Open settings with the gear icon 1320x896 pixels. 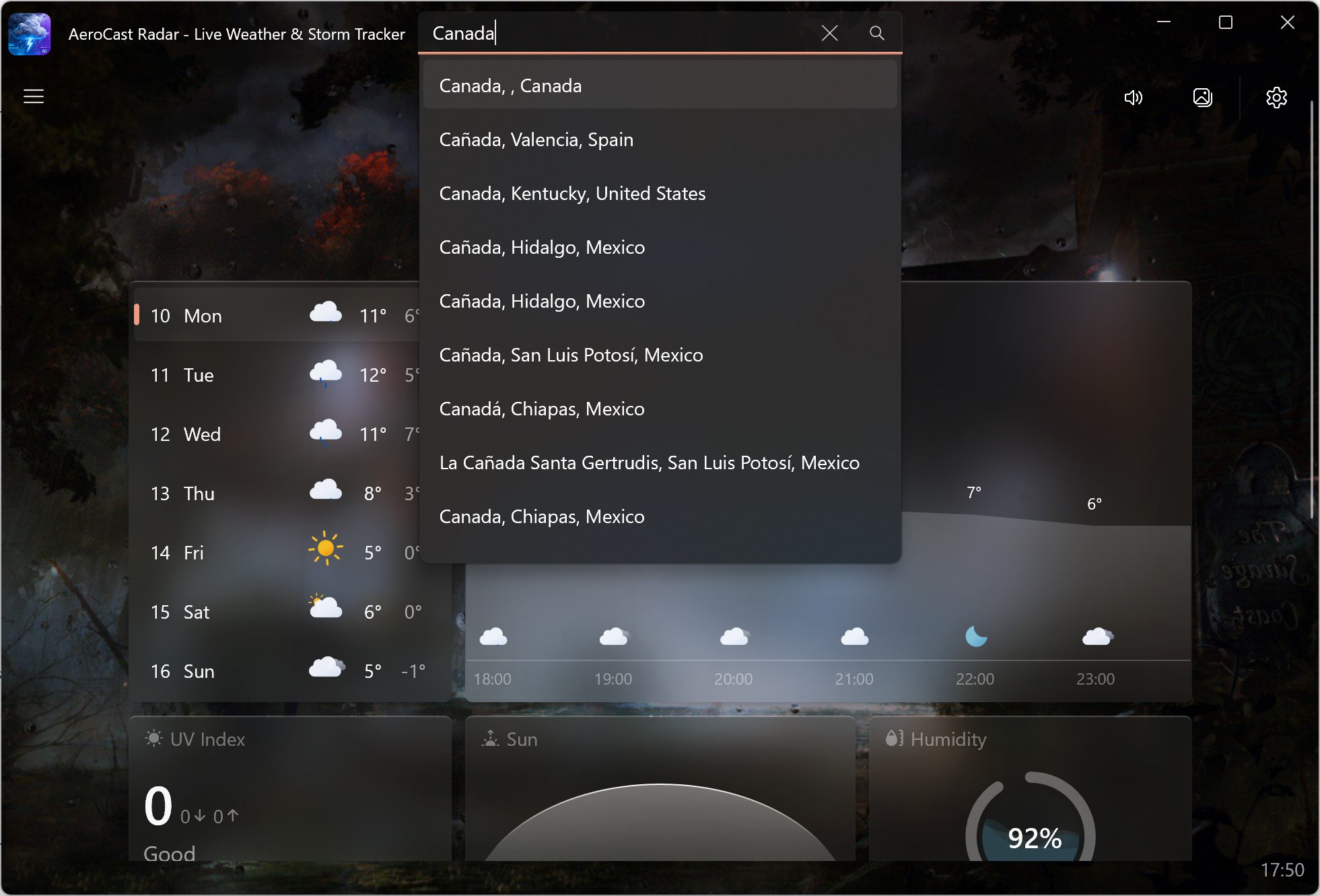click(x=1277, y=98)
